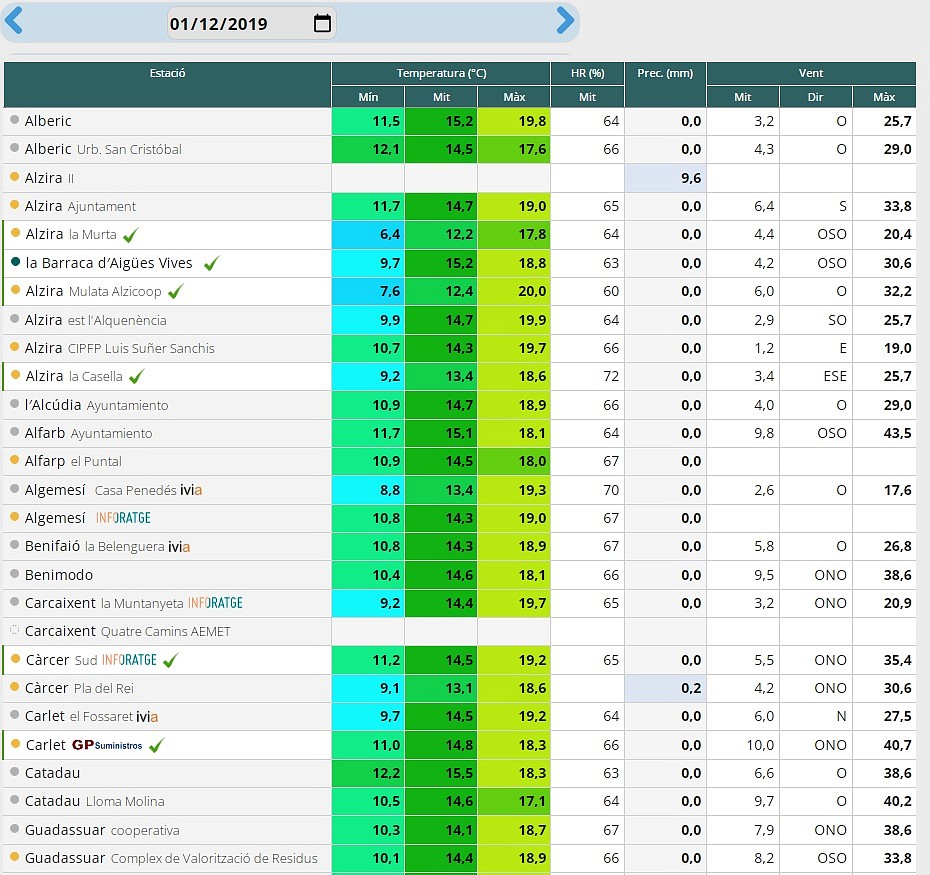Click the orange status dot for Alfarp el Puntal
The height and width of the screenshot is (875, 930).
click(x=15, y=460)
